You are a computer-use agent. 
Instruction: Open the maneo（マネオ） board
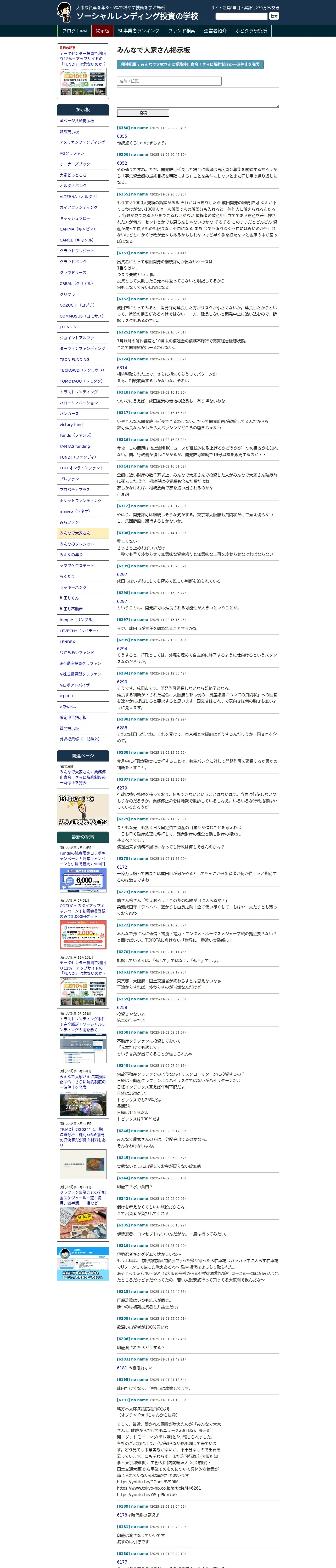pos(83,511)
